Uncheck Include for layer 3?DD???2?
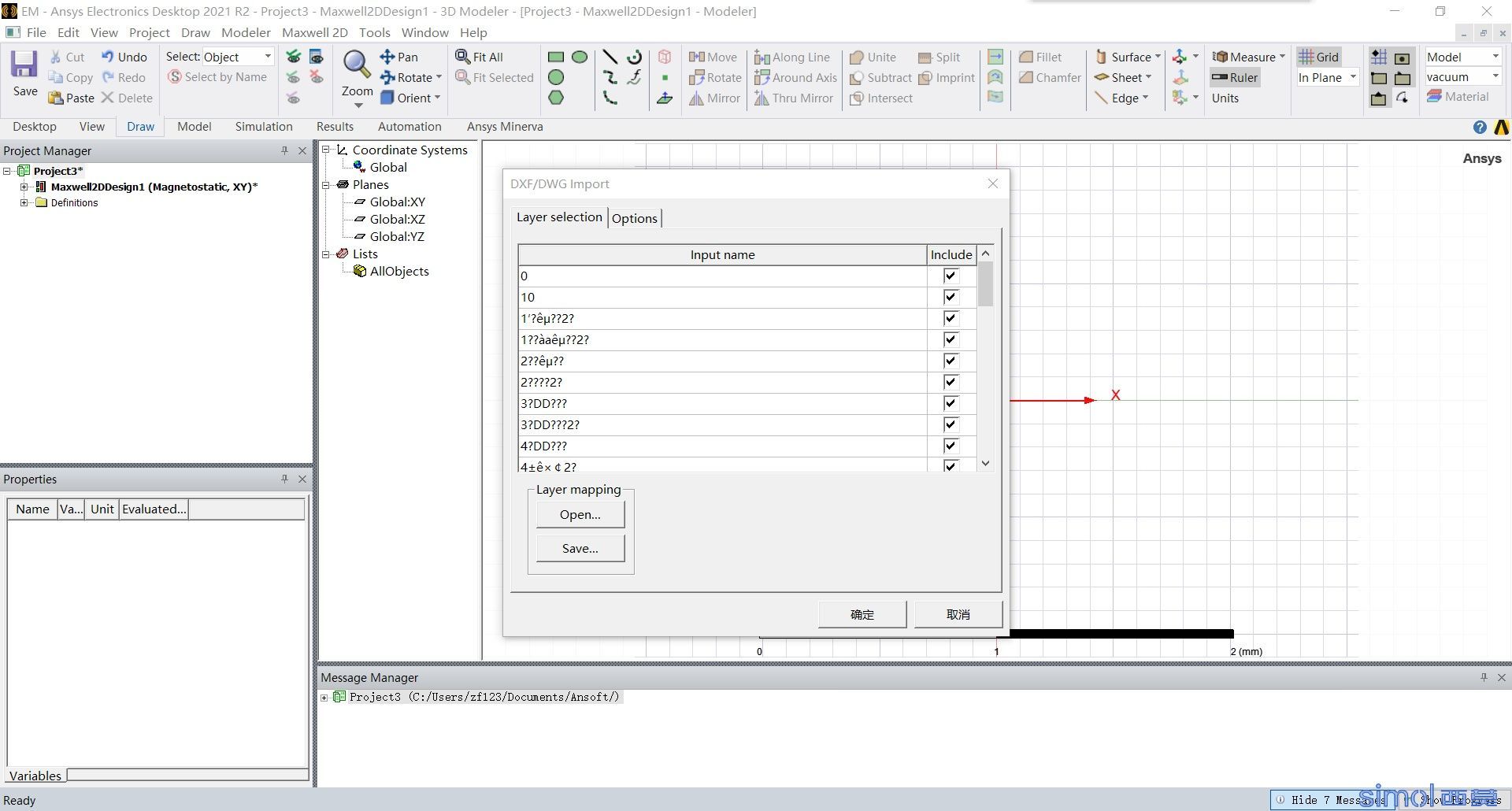This screenshot has height=811, width=1512. tap(951, 424)
